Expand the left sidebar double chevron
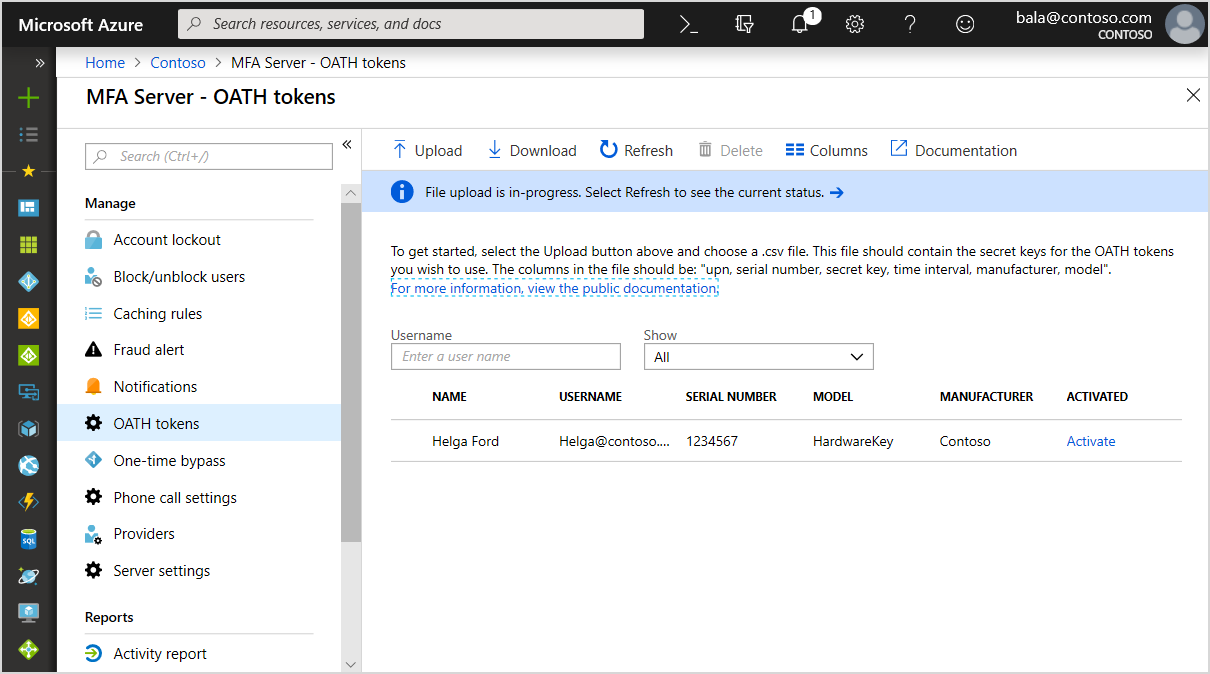This screenshot has width=1210, height=674. (40, 63)
